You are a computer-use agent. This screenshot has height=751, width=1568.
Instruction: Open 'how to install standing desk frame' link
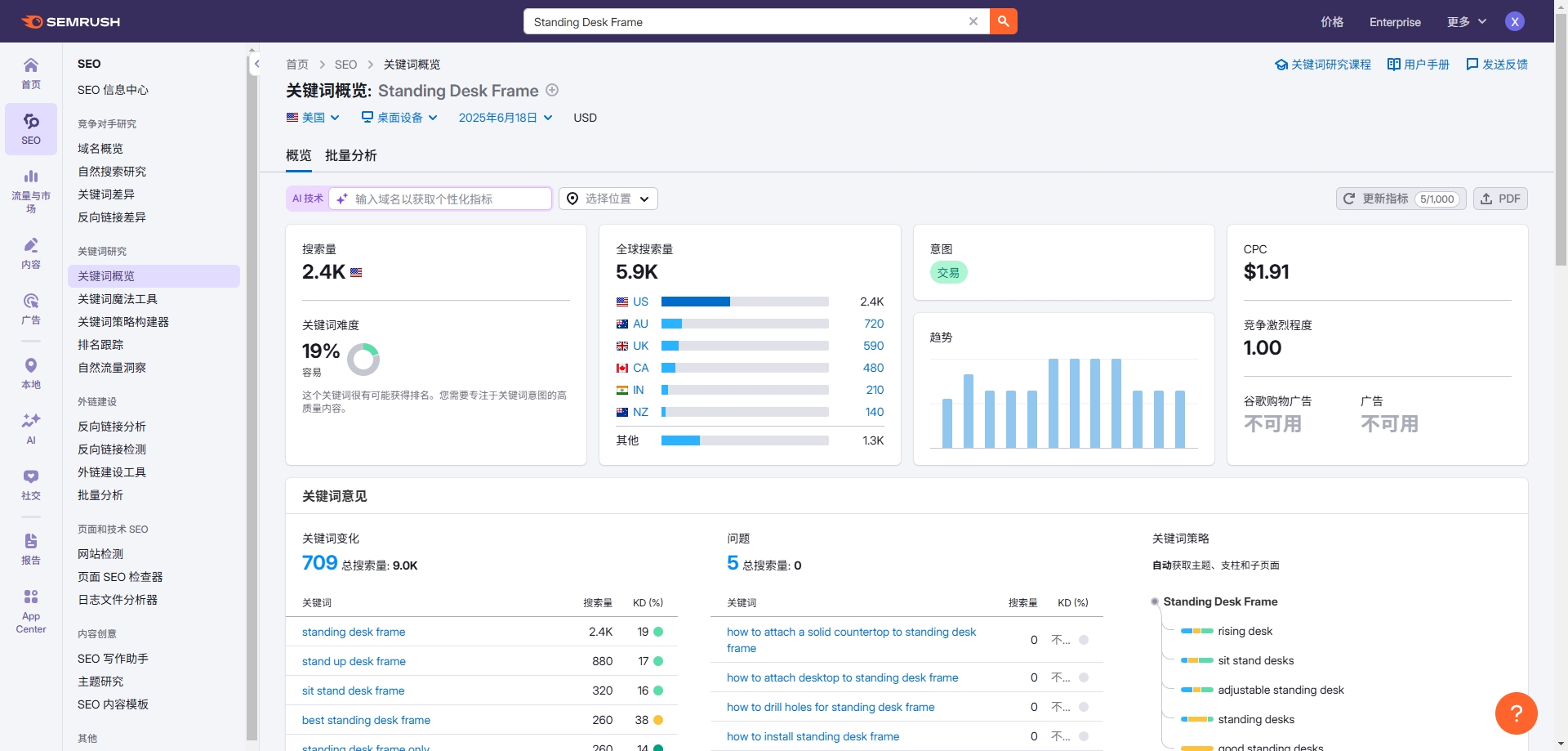813,736
